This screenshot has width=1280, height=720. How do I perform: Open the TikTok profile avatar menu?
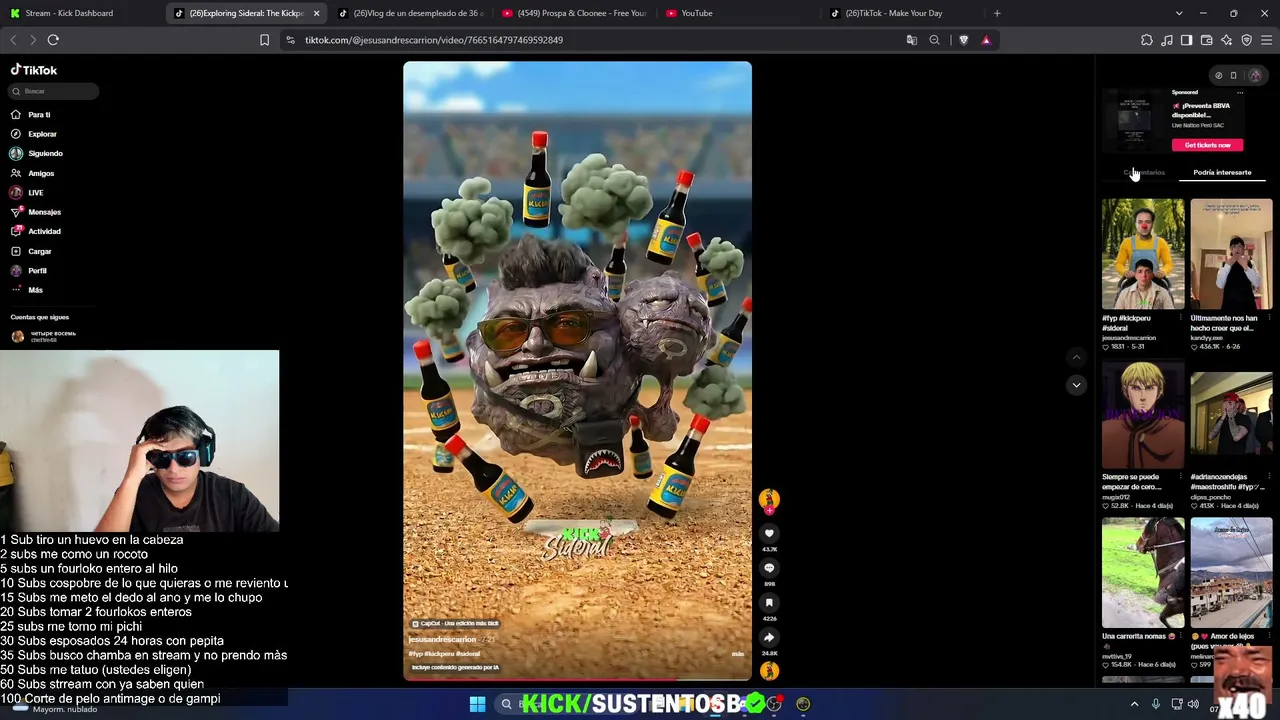tap(1255, 76)
